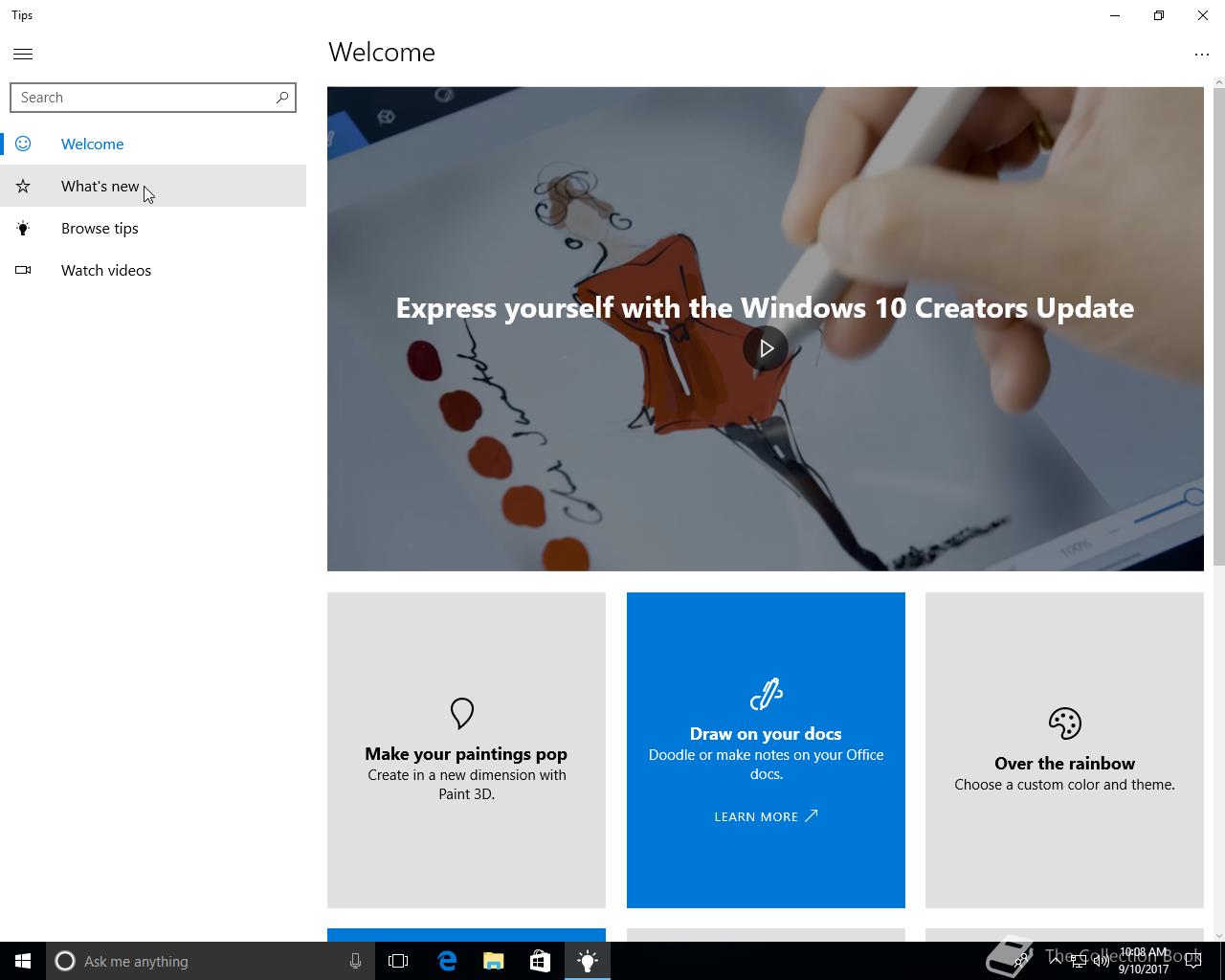Click the Tips app taskbar icon
The image size is (1225, 980).
pyautogui.click(x=588, y=961)
